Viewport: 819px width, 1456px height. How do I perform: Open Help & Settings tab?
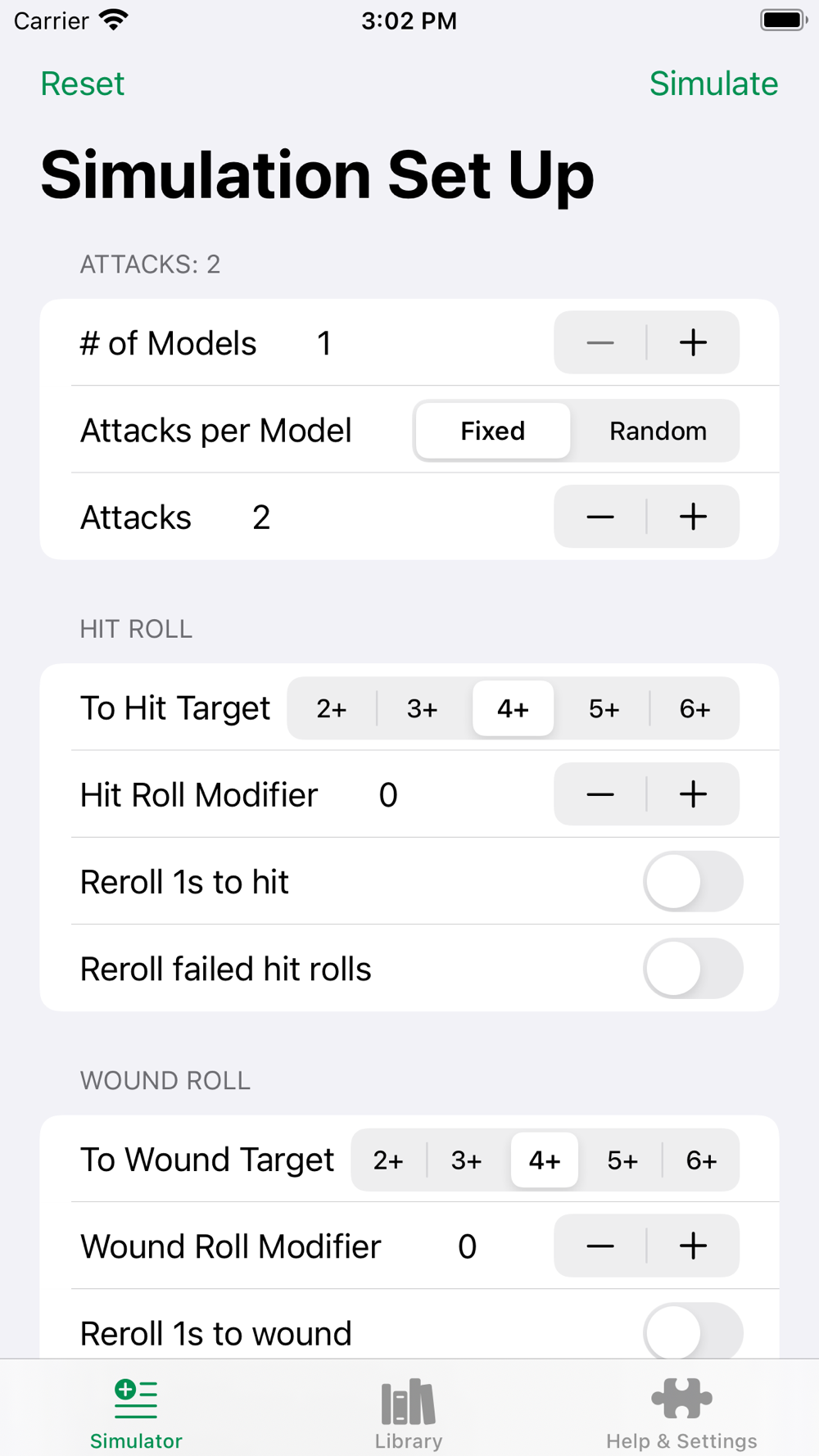point(681,1413)
